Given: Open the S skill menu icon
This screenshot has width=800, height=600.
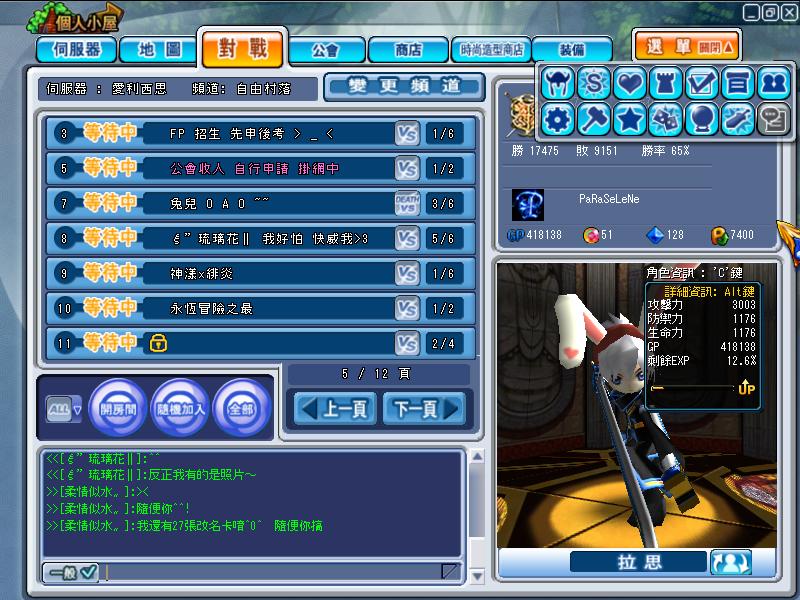Looking at the screenshot, I should [x=594, y=83].
